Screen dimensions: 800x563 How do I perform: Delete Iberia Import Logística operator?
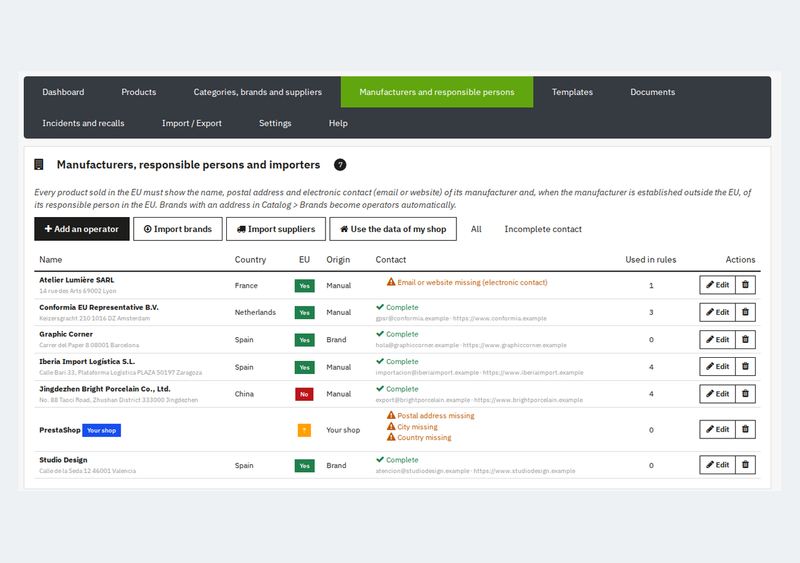(x=745, y=366)
